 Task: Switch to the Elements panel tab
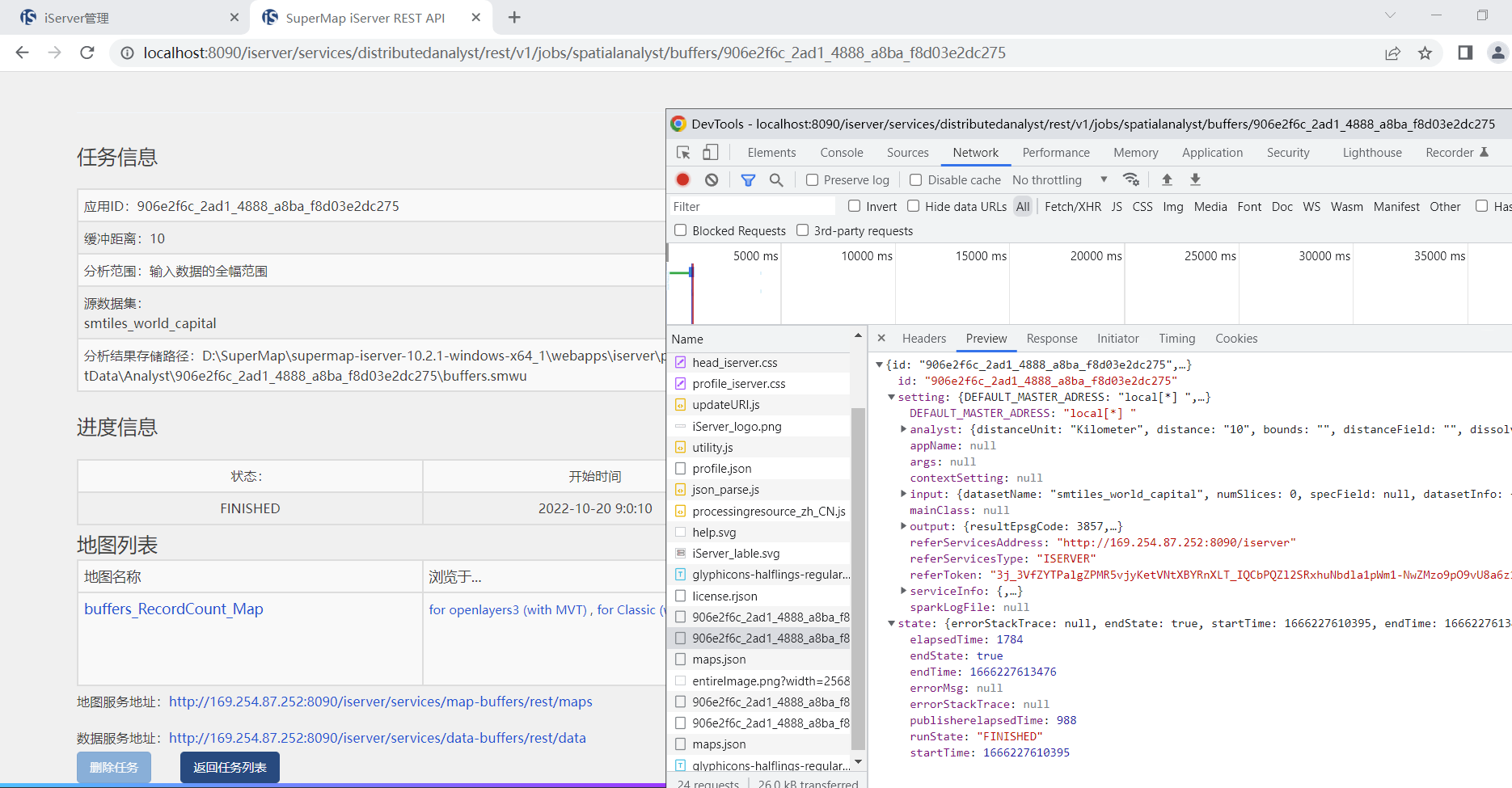pyautogui.click(x=771, y=153)
